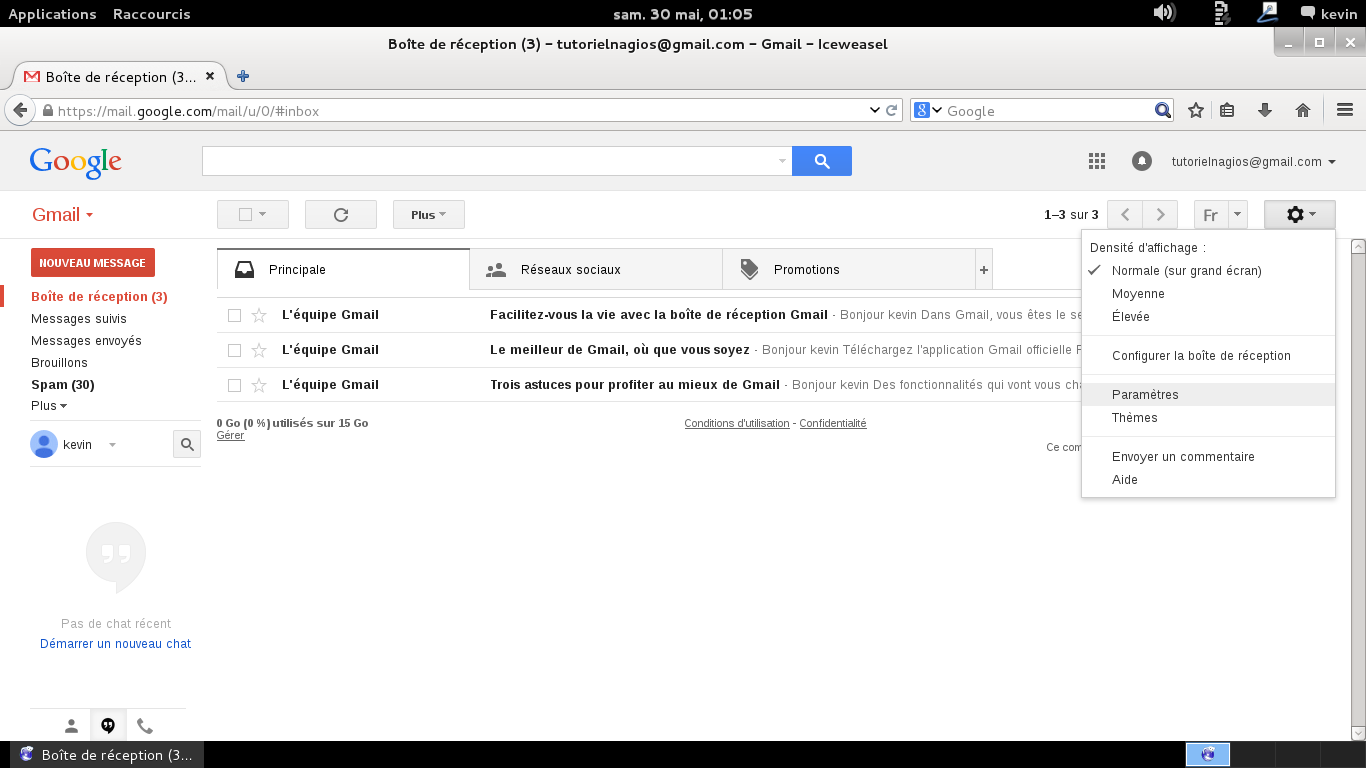Screen dimensions: 1366x768
Task: Open 'Boîte de réception (3)' folder
Action: point(99,297)
